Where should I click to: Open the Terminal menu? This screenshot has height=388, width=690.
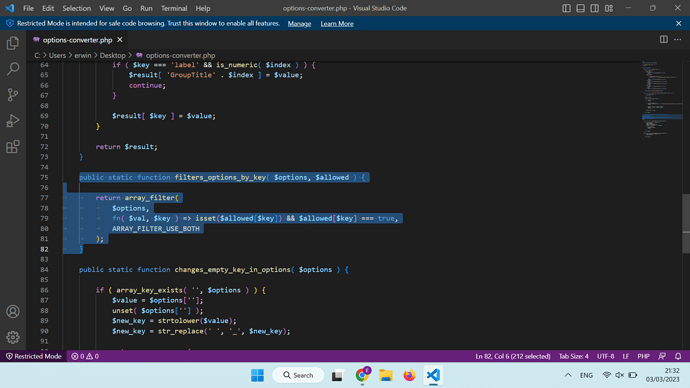click(174, 8)
